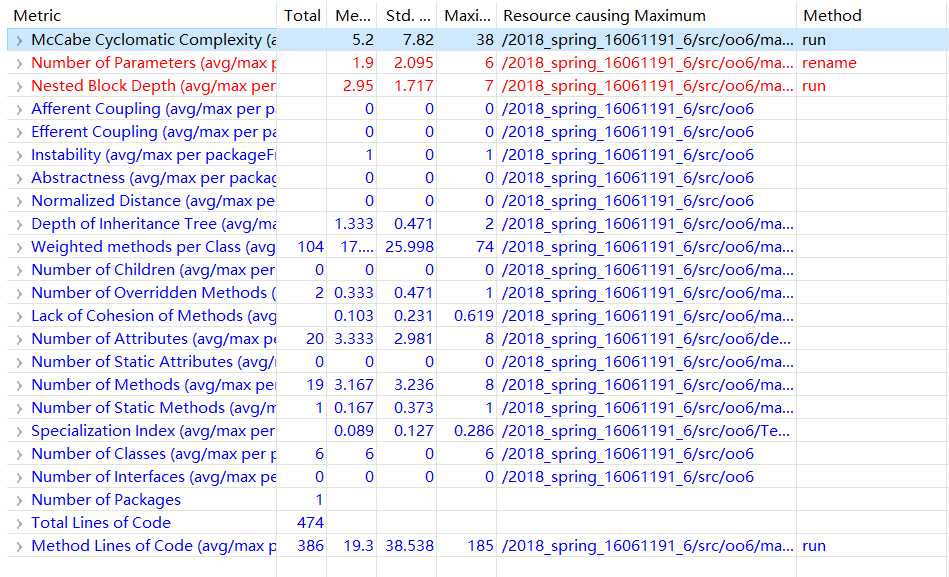The image size is (949, 577).
Task: Click the Std. Dev. column header
Action: pos(408,16)
